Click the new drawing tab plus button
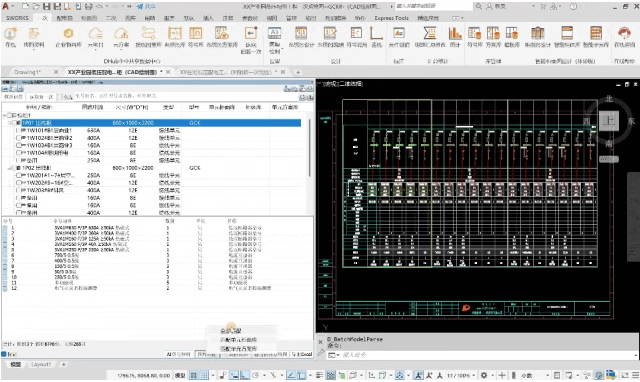The height and width of the screenshot is (382, 640). (298, 72)
